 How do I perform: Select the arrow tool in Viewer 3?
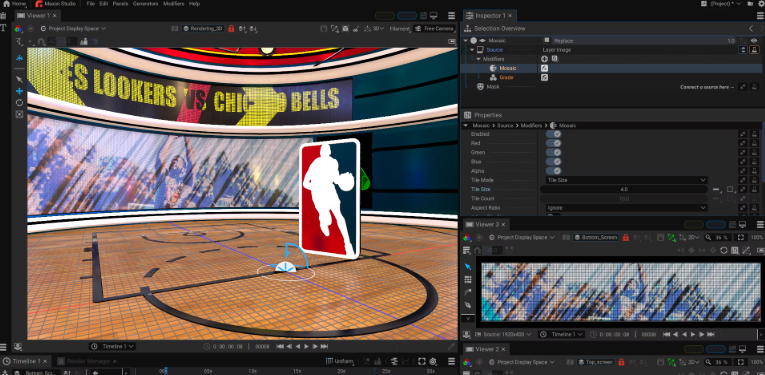(x=468, y=267)
